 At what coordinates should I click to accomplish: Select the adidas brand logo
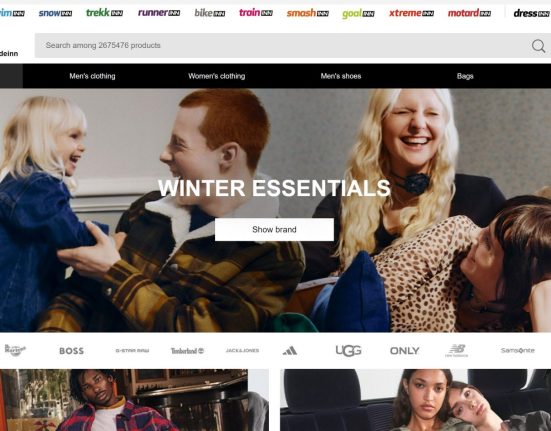pos(290,351)
